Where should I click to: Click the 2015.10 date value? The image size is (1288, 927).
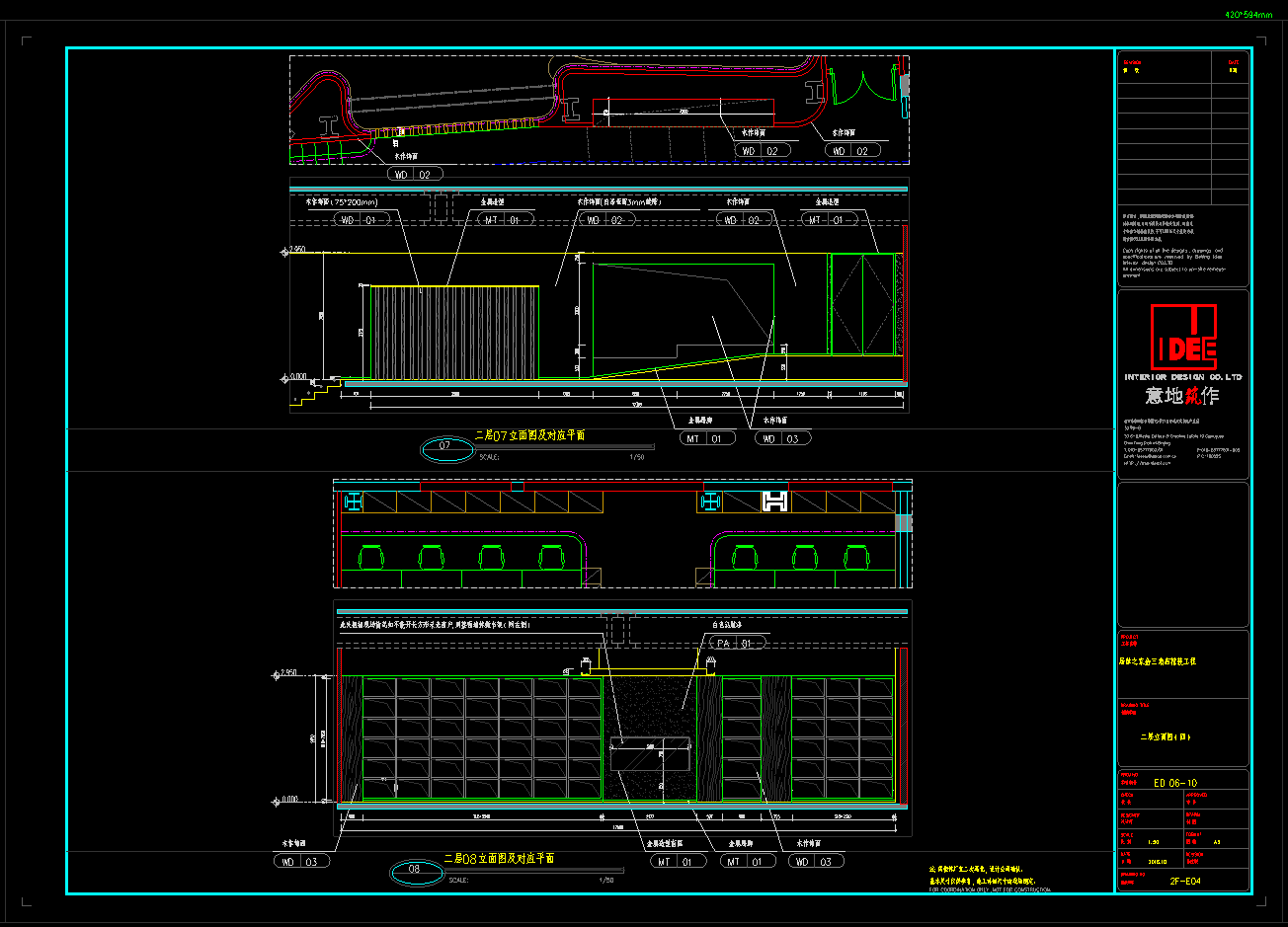coord(1159,860)
